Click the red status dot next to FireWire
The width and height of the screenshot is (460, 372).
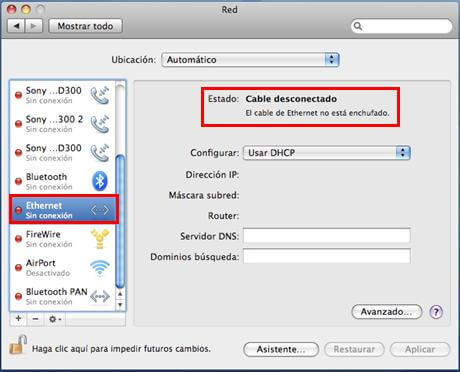point(19,239)
